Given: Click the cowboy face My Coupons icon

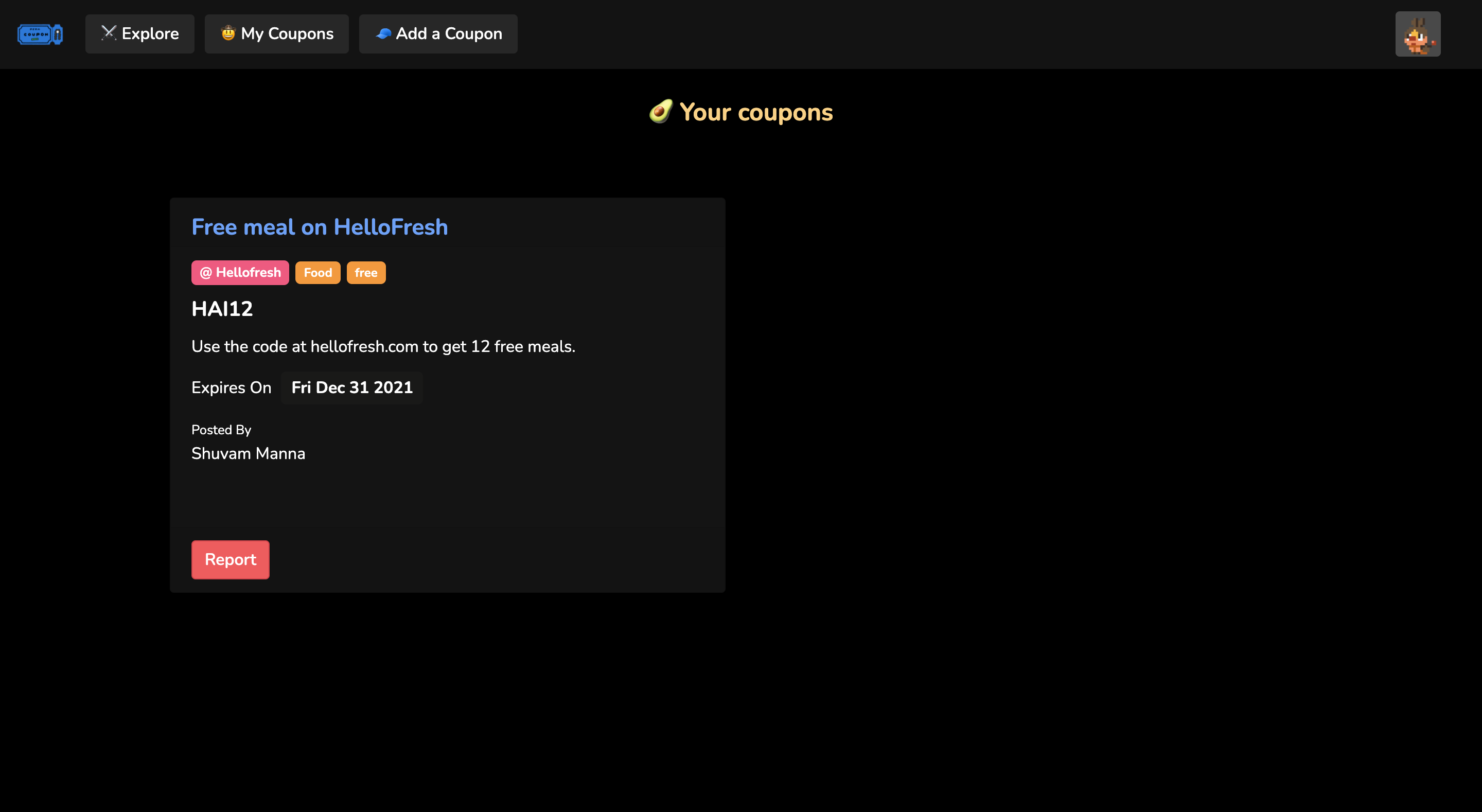Looking at the screenshot, I should (228, 33).
